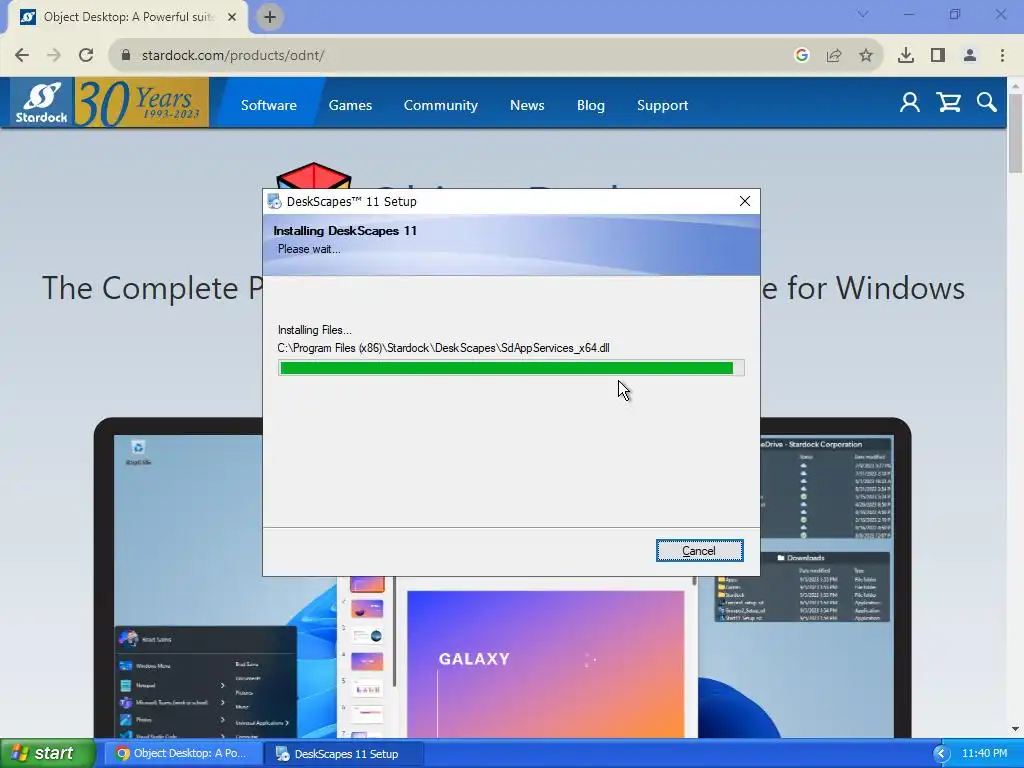Click the scrollbar down arrow

1016,729
